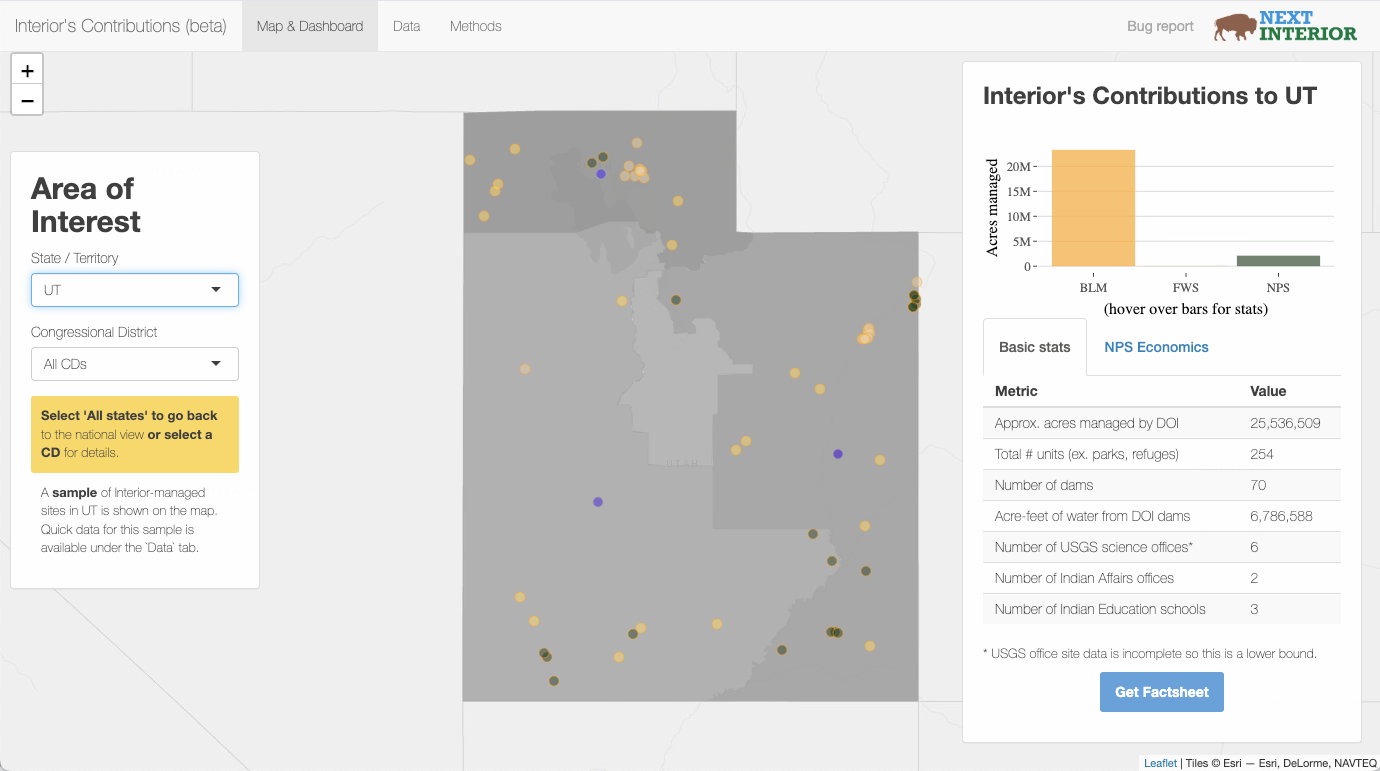Open the Bug report link

point(1160,26)
